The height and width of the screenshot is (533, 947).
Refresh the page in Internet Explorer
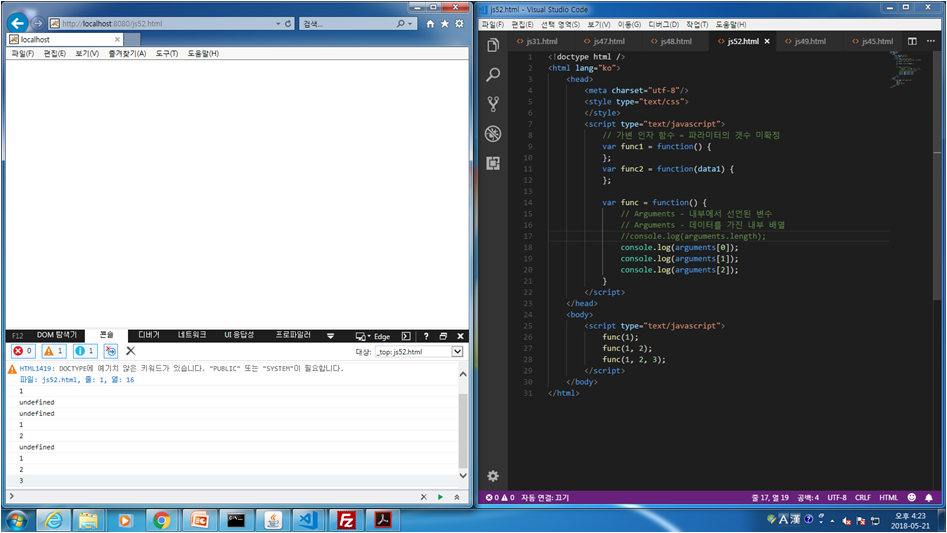tap(288, 24)
